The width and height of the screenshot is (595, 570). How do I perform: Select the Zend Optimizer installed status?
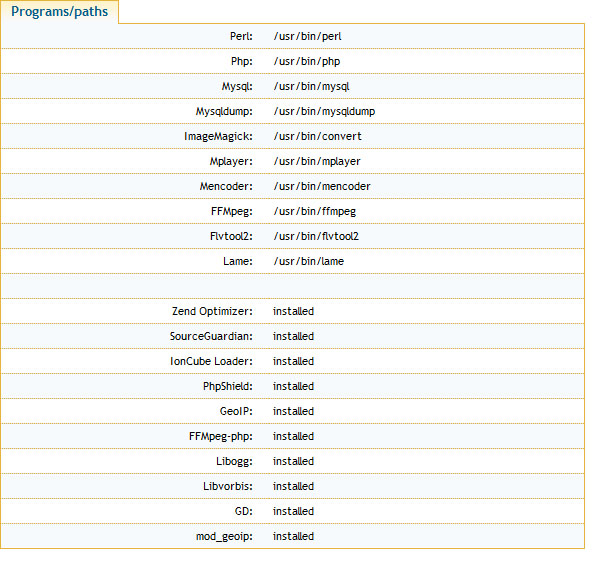(293, 312)
